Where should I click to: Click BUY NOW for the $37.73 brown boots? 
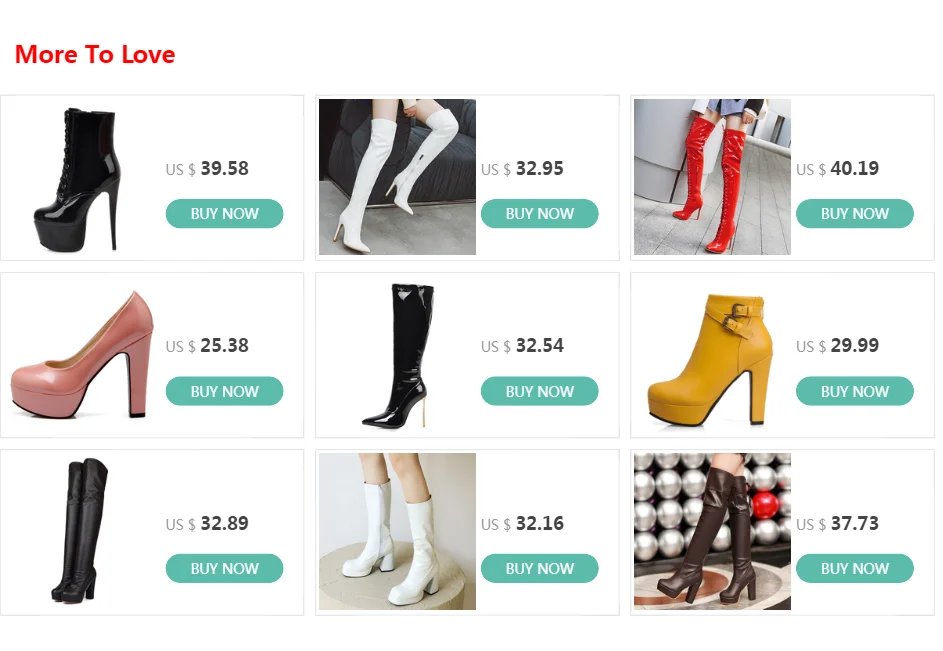tap(855, 569)
